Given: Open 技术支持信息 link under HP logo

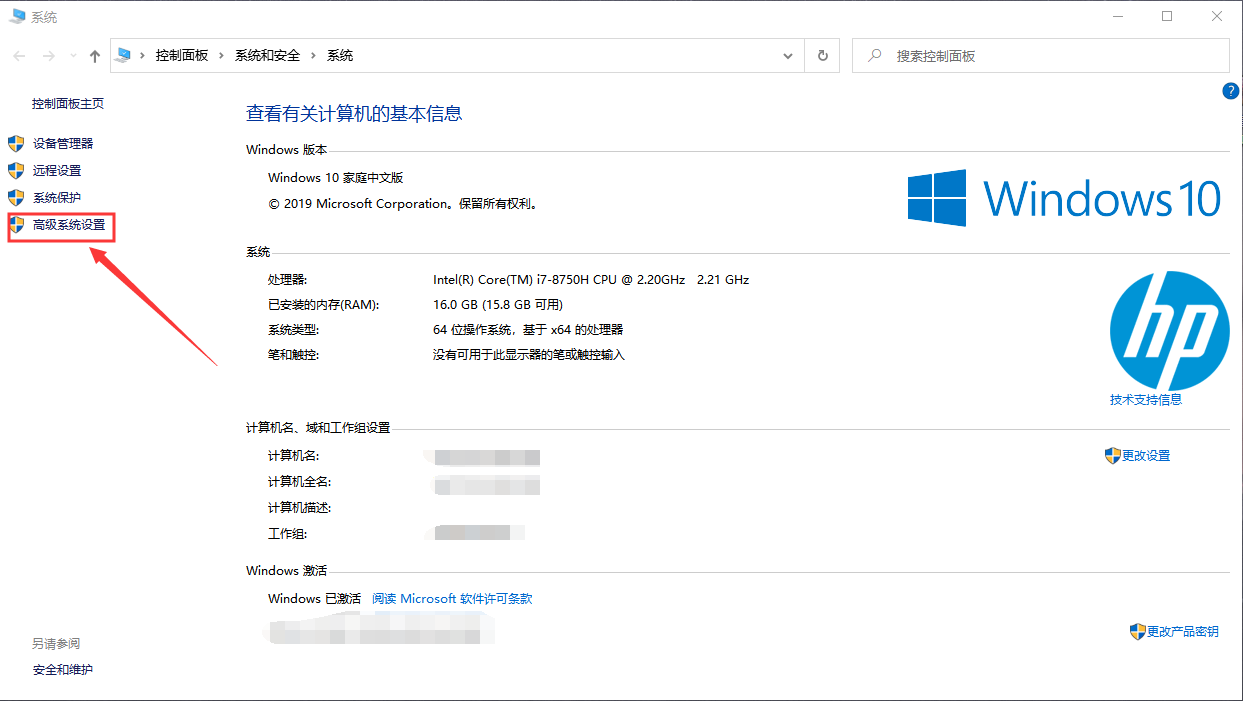Looking at the screenshot, I should point(1146,400).
